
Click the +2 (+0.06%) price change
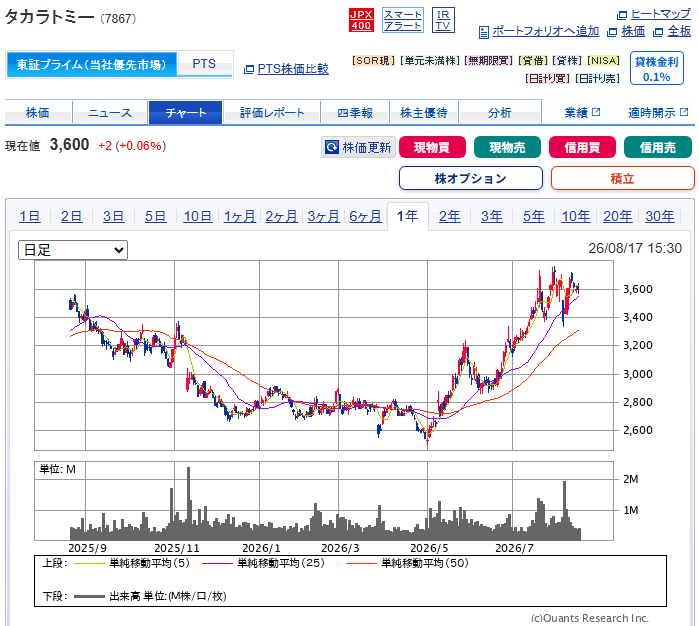tap(132, 146)
